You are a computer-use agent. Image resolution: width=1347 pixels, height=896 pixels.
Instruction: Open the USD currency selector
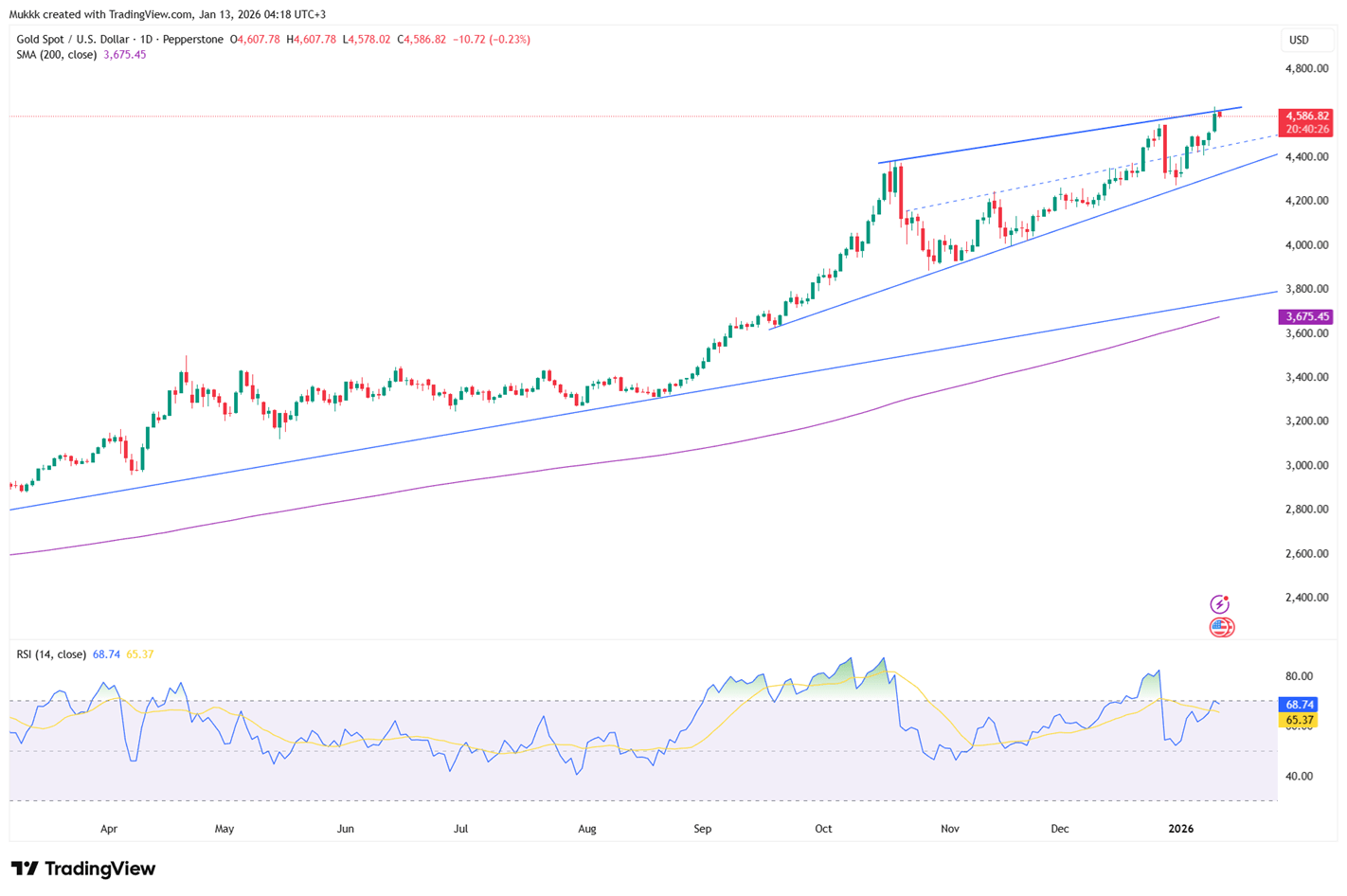(1299, 40)
